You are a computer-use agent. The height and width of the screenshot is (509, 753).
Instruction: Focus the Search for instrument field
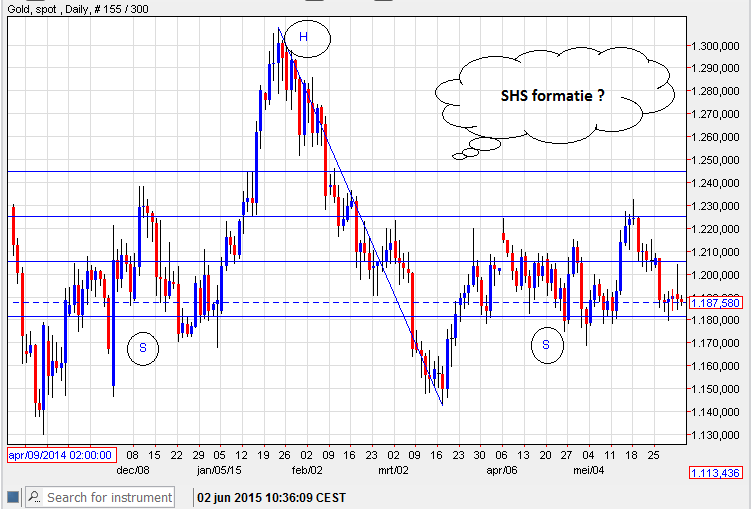[x=108, y=497]
